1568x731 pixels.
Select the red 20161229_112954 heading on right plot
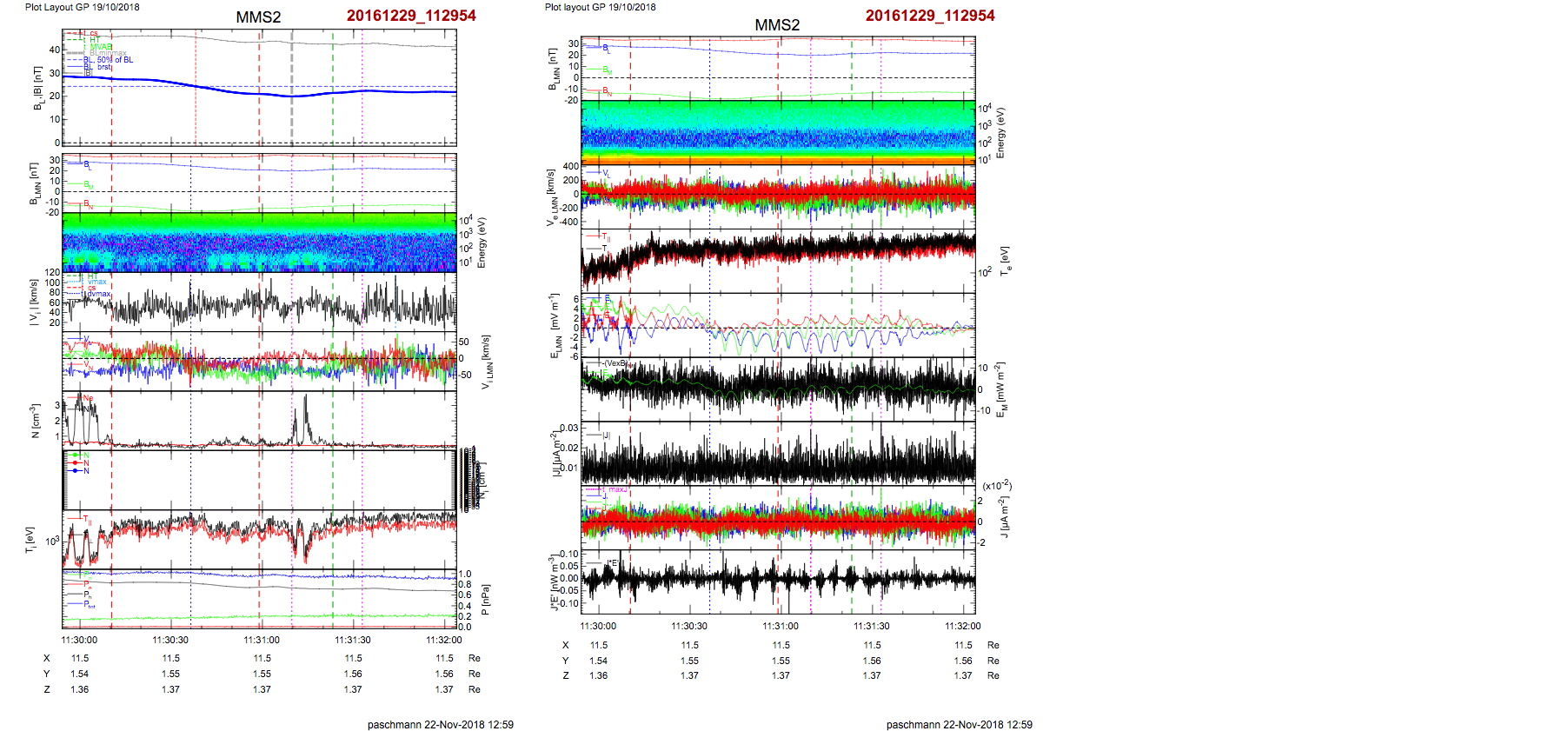[x=930, y=16]
